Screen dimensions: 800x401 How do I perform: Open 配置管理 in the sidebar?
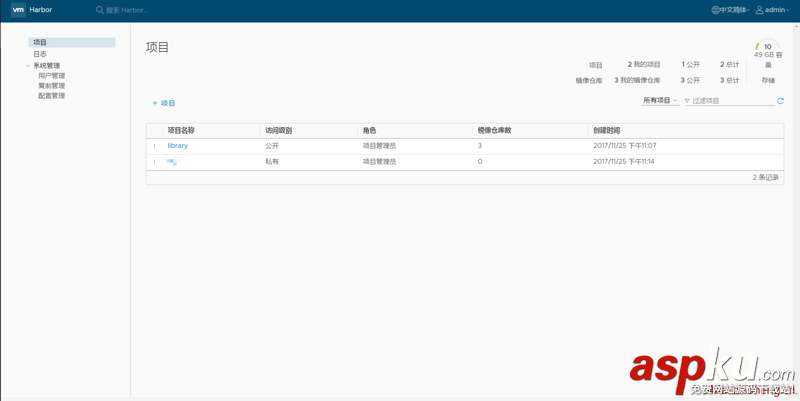(x=52, y=96)
